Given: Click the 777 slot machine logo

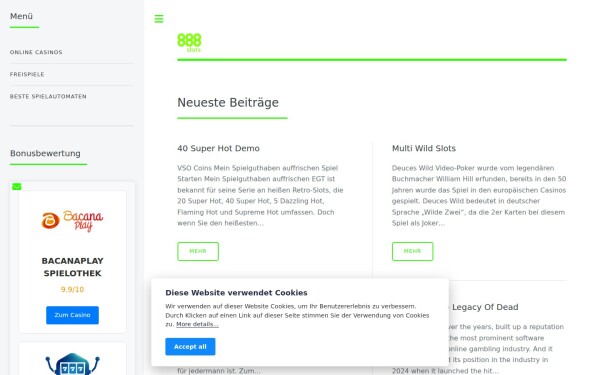Looking at the screenshot, I should pos(72,364).
